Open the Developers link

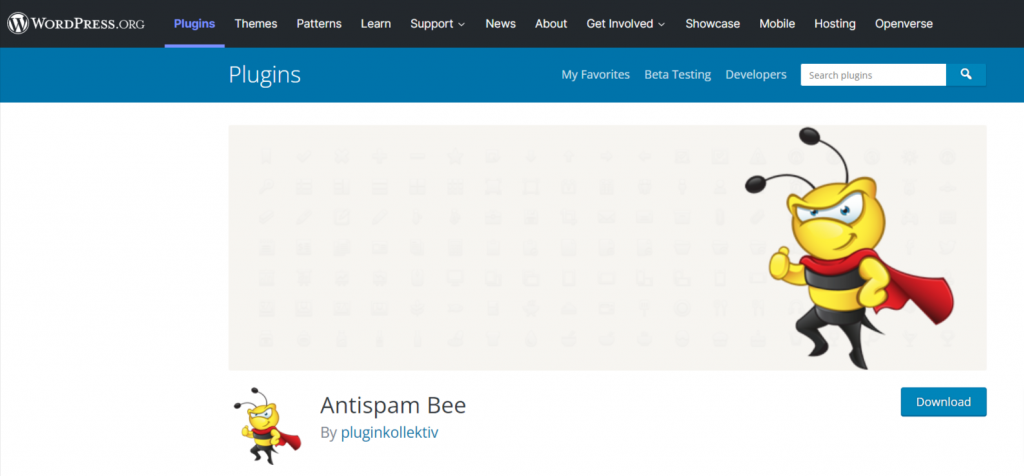[x=756, y=74]
